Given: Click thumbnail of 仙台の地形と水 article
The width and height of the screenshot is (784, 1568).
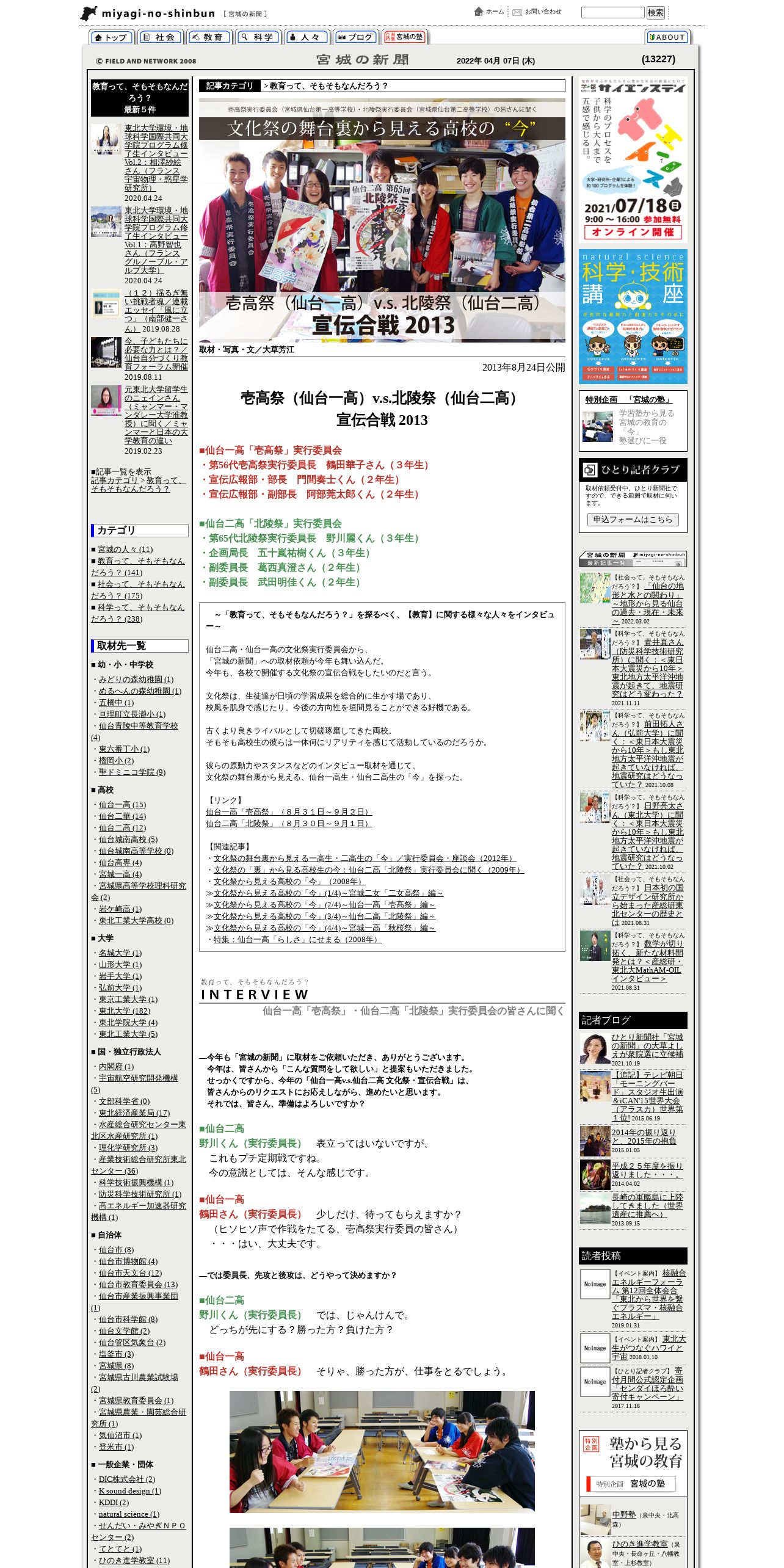Looking at the screenshot, I should [x=595, y=588].
